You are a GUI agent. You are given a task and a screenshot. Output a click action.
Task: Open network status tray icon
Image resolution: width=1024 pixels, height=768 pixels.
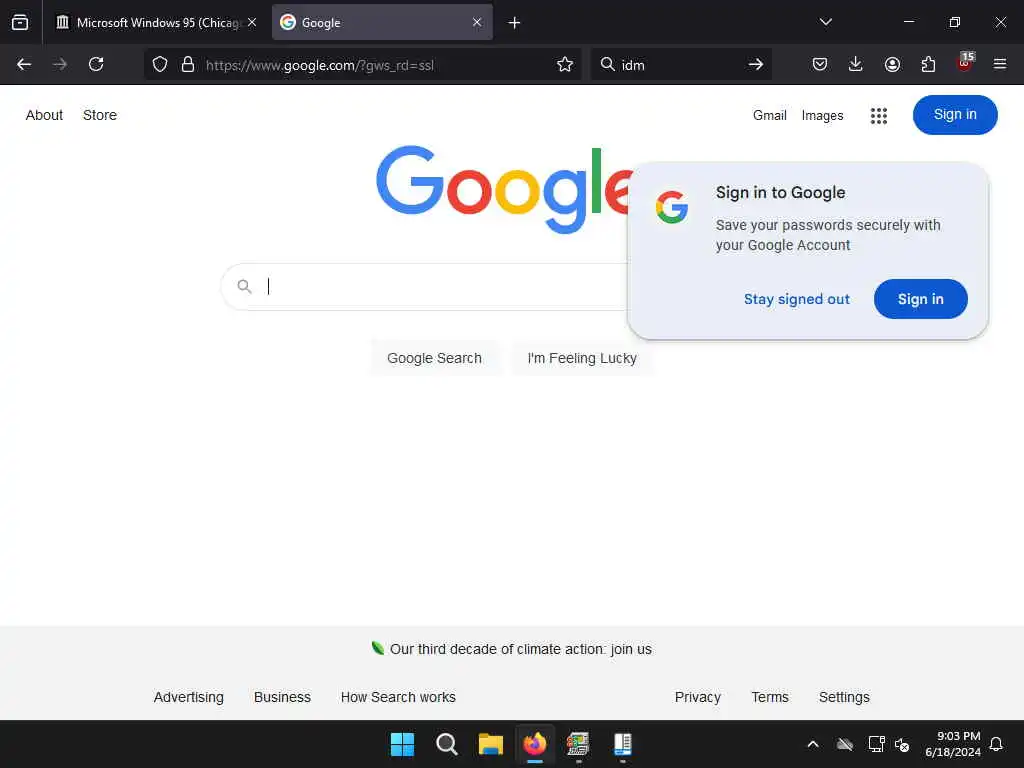pos(876,744)
